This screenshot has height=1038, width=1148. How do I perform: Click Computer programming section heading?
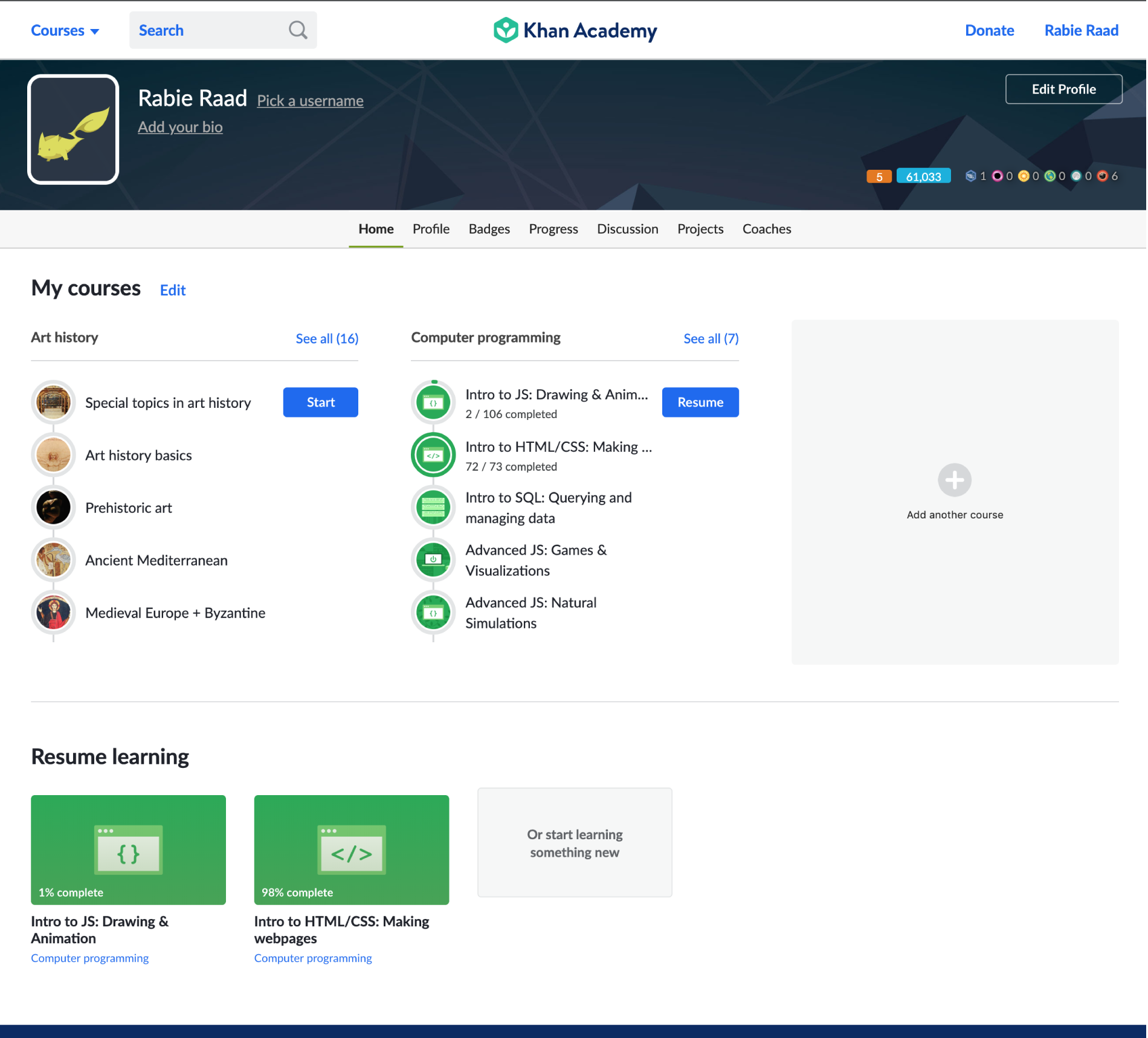coord(486,338)
